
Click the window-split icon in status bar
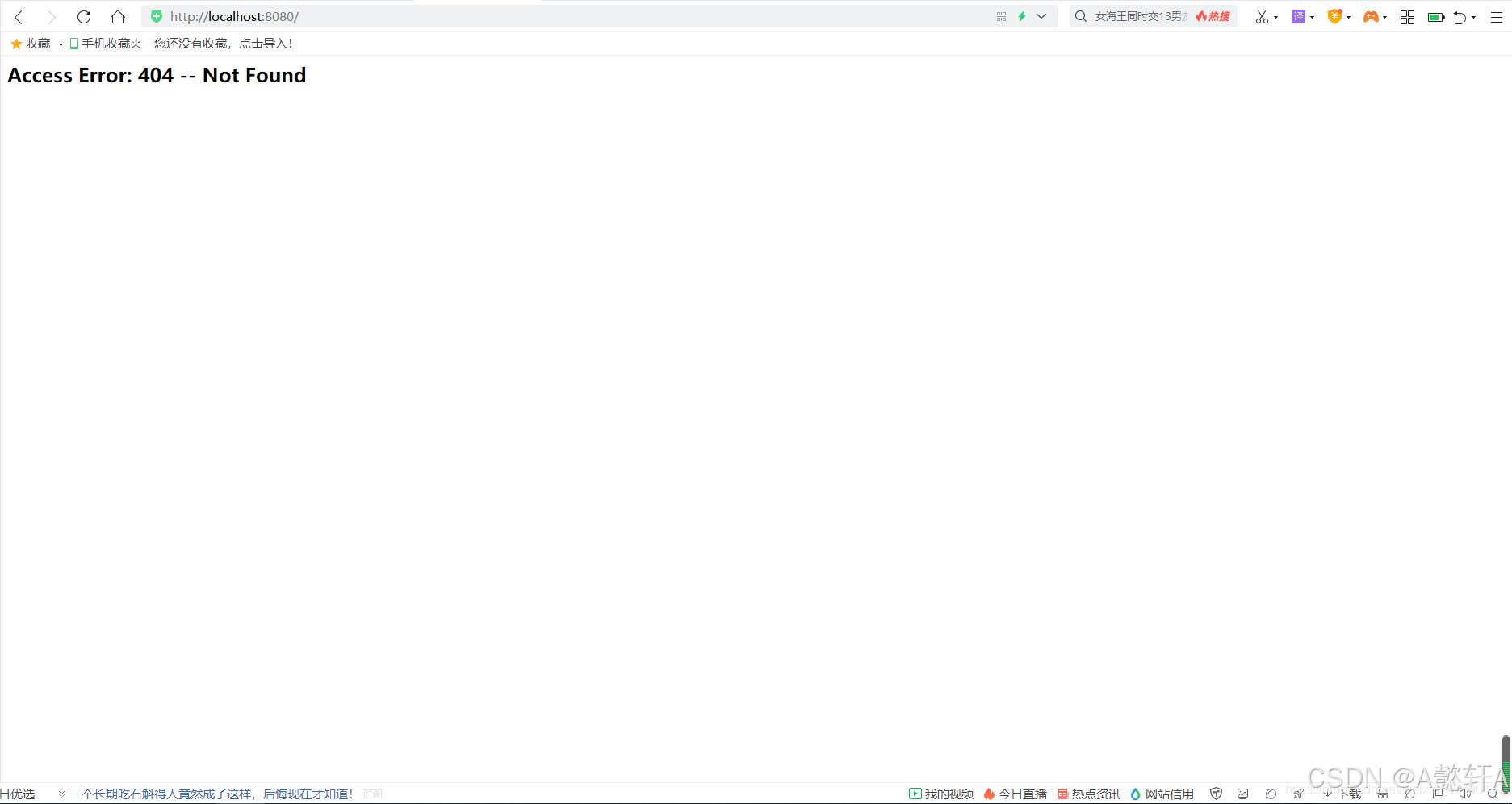[x=1438, y=794]
